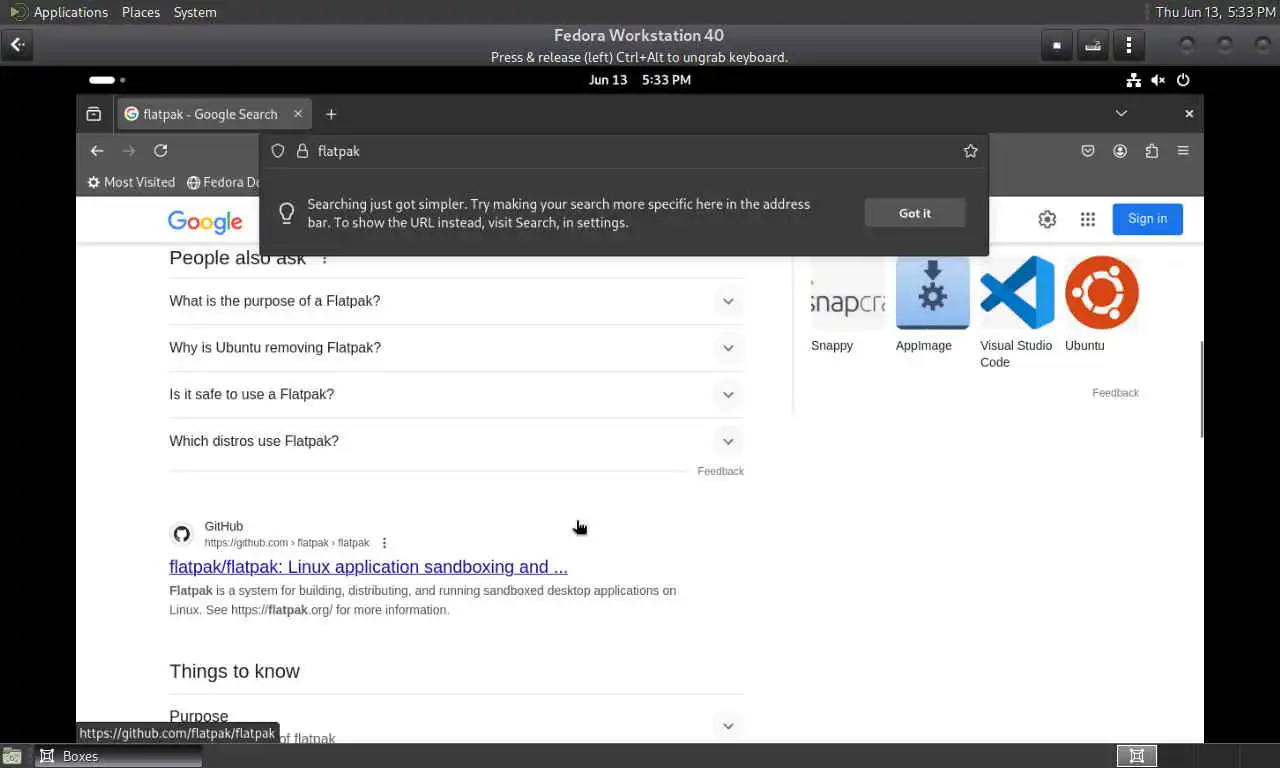The height and width of the screenshot is (768, 1280).
Task: Click the forward arrow in Firefox
Action: 128,151
